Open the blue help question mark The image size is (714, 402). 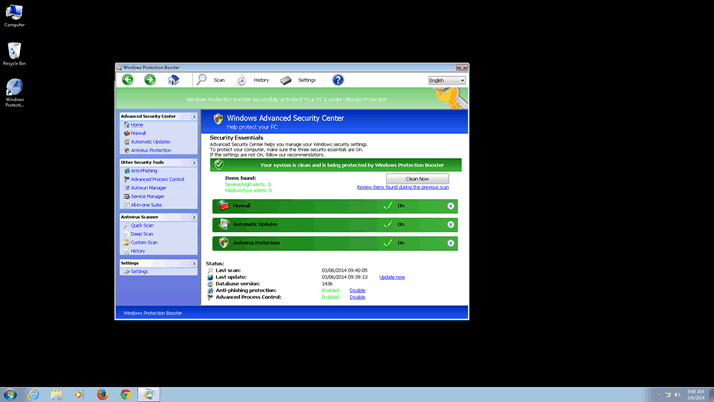click(x=338, y=80)
